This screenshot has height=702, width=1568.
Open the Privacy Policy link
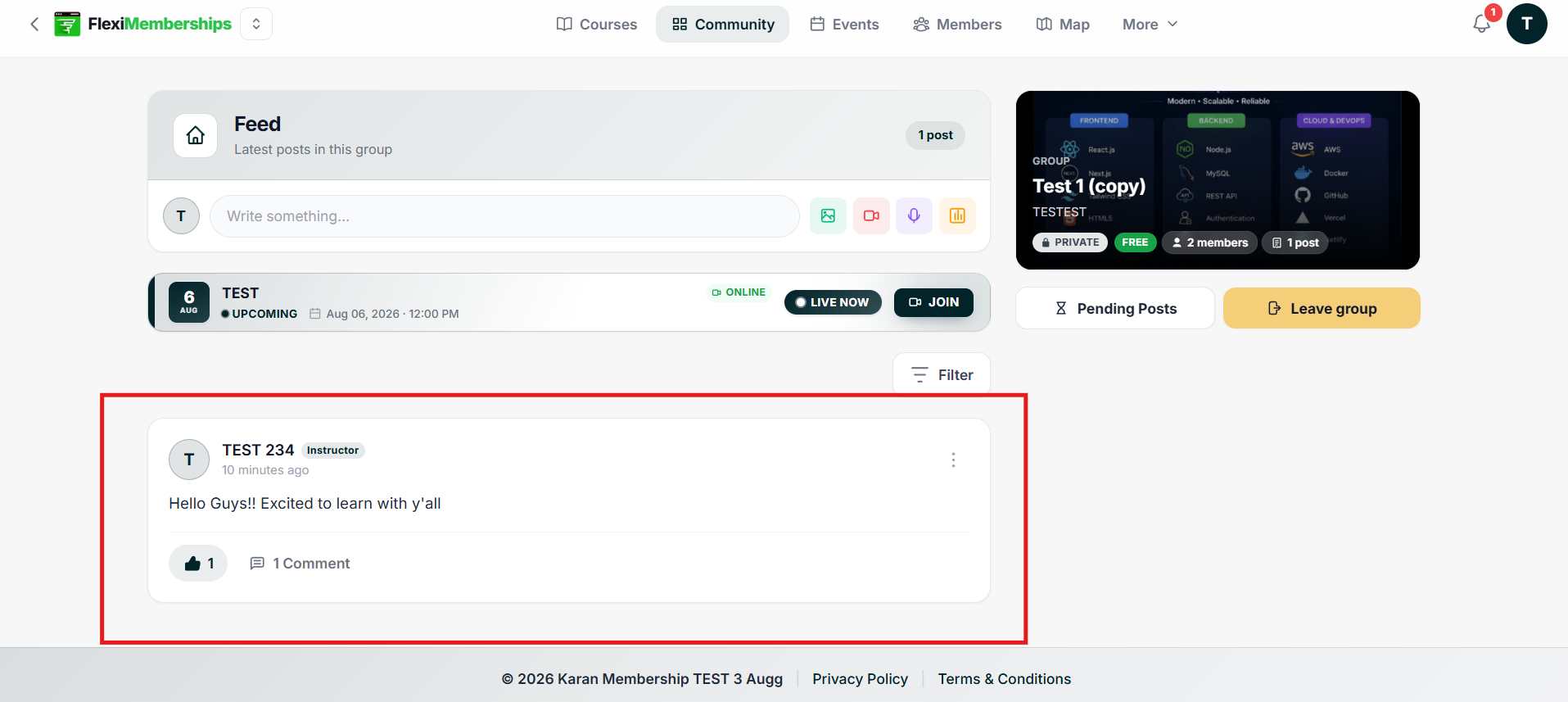(x=860, y=679)
